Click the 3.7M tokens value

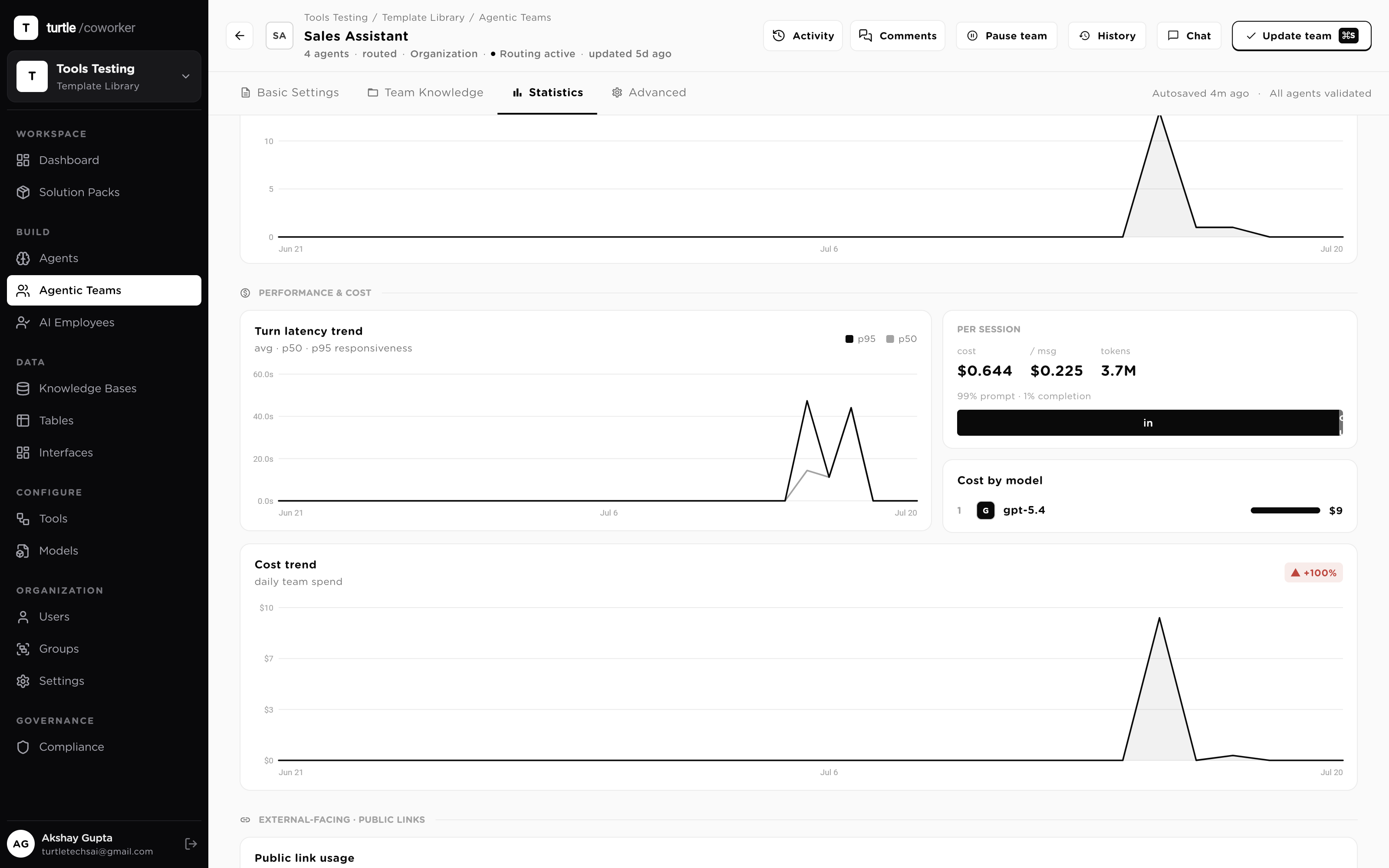[1119, 371]
